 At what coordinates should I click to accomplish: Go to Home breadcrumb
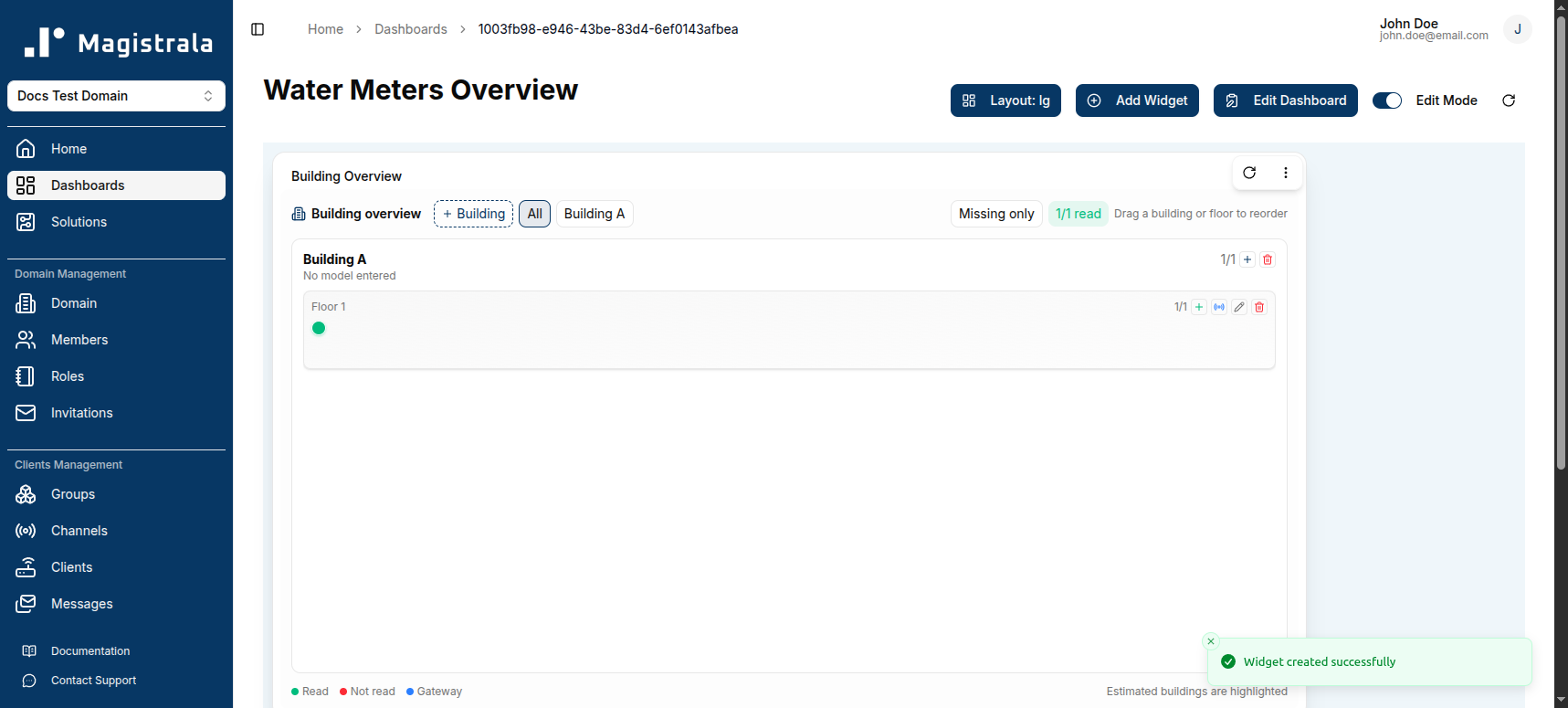pyautogui.click(x=325, y=29)
